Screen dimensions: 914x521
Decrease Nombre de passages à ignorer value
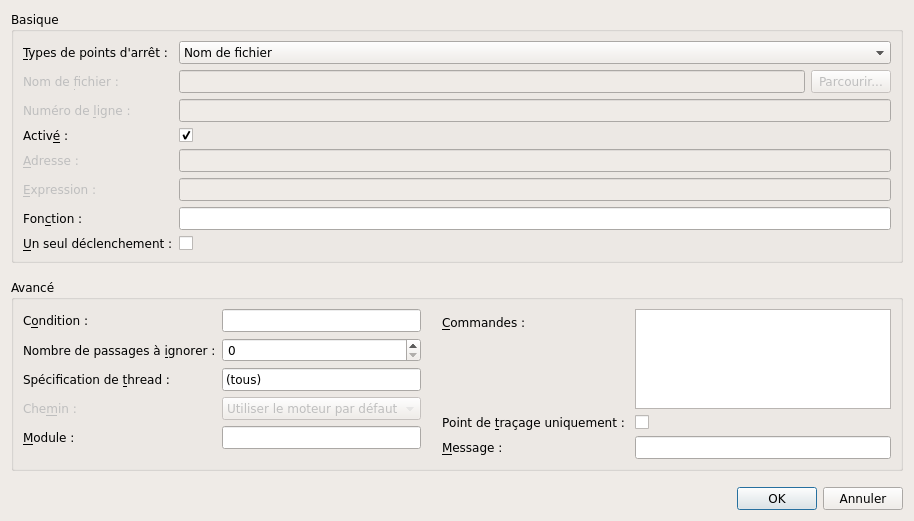[x=413, y=355]
